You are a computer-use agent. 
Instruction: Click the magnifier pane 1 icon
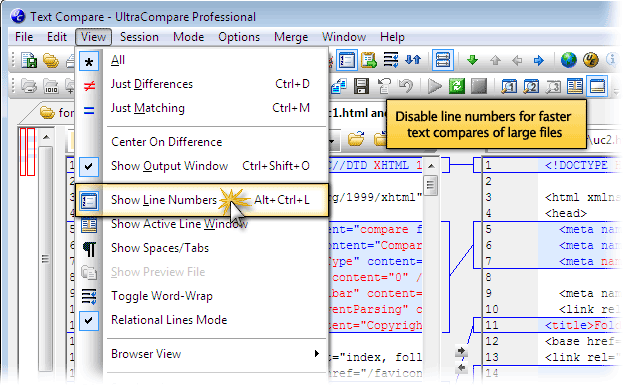point(509,86)
